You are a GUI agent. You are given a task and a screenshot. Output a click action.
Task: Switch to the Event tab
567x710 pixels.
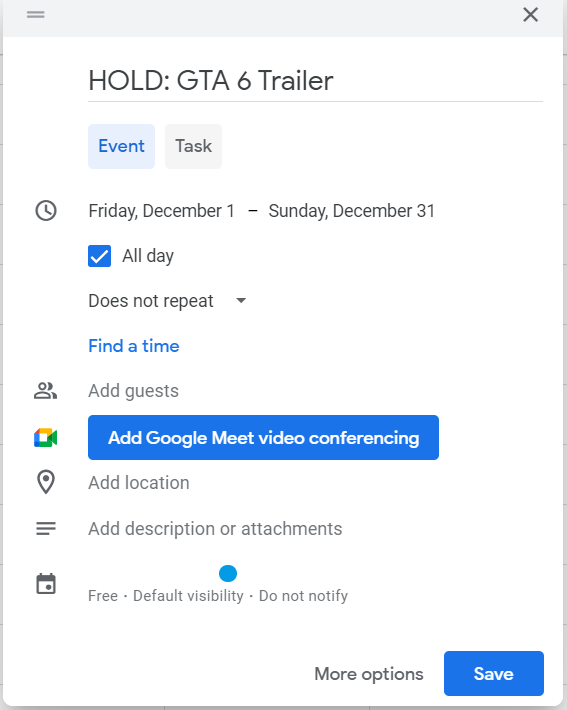[x=121, y=146]
